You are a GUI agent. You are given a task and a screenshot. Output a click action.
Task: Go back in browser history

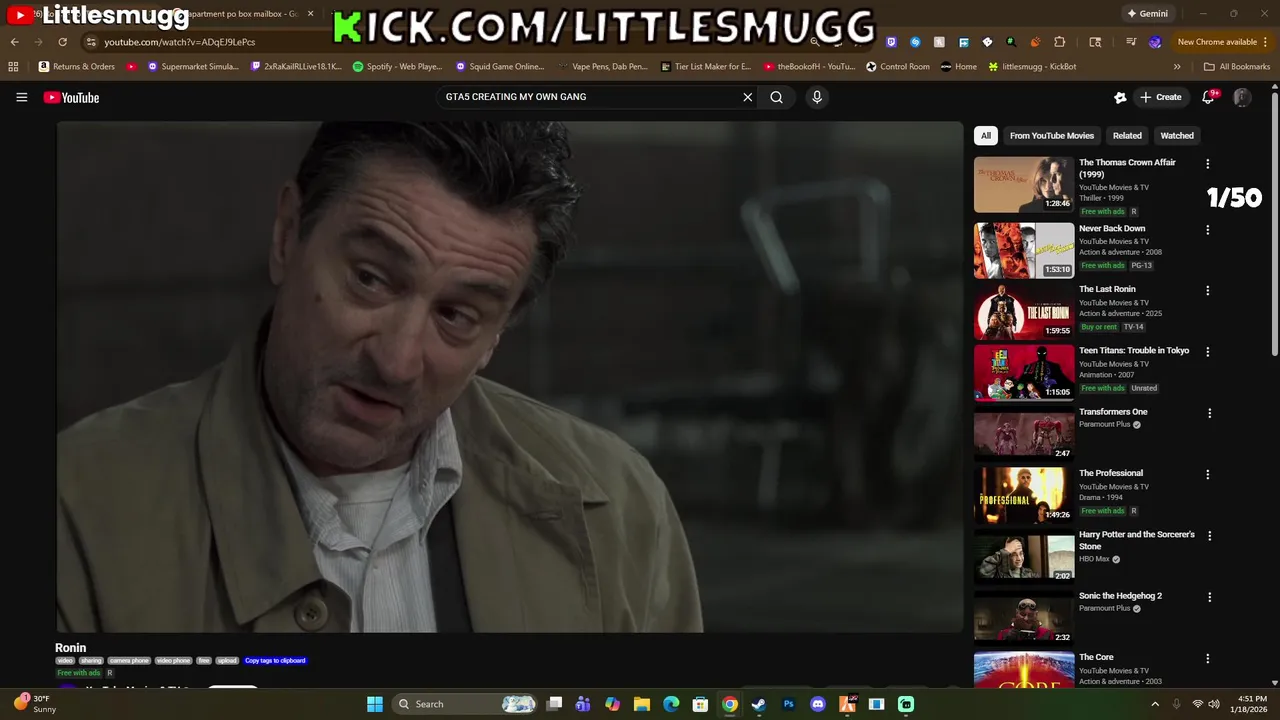pos(14,42)
